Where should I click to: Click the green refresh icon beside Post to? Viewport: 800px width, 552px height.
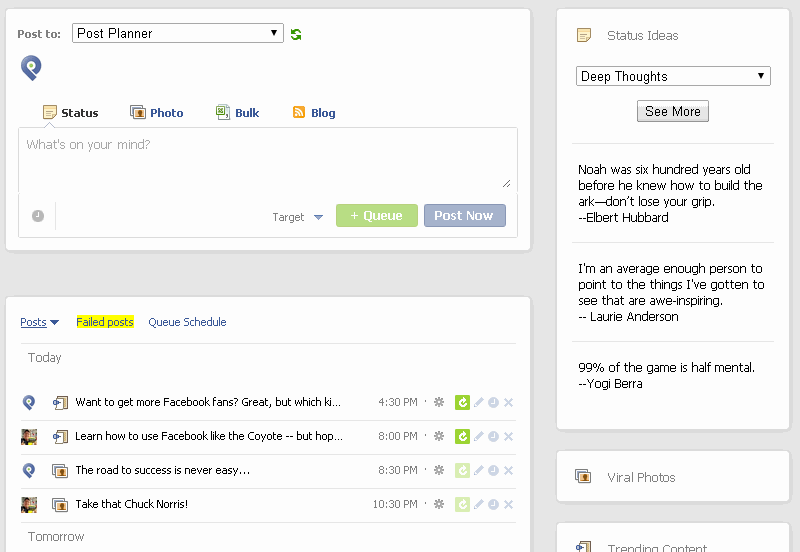(x=296, y=34)
